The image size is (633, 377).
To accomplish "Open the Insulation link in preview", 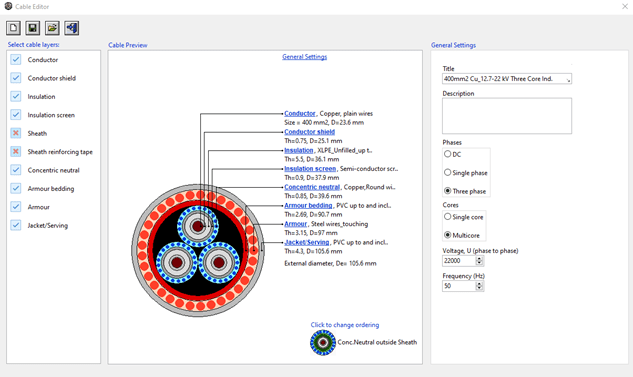I will pos(299,150).
